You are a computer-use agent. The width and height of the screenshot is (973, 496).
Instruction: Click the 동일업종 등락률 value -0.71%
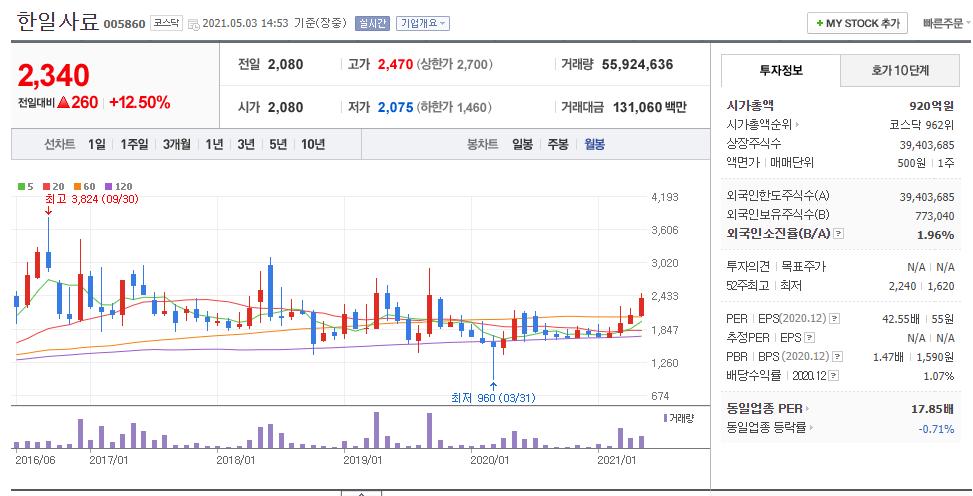tap(936, 428)
